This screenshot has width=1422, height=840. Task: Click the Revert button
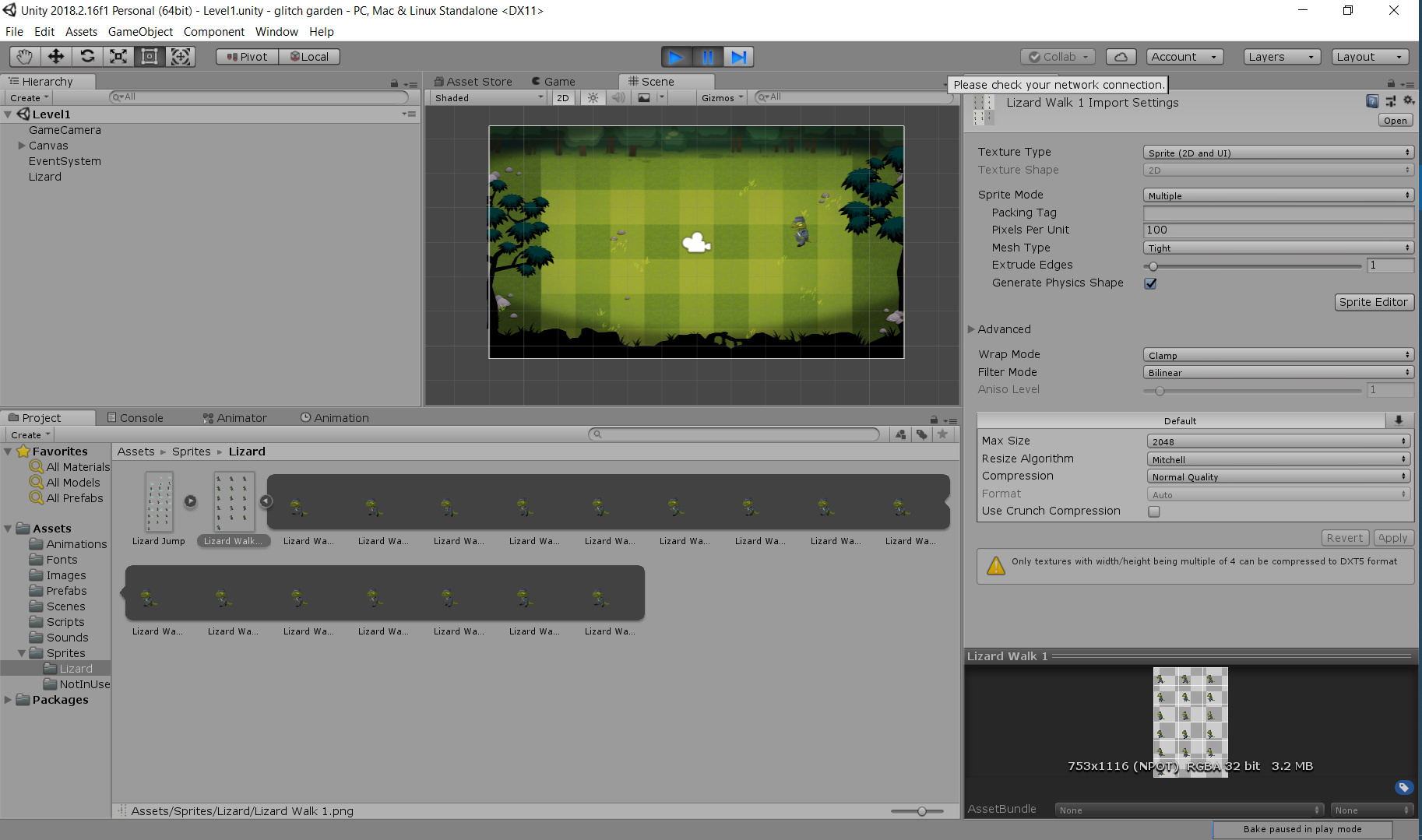(1345, 538)
